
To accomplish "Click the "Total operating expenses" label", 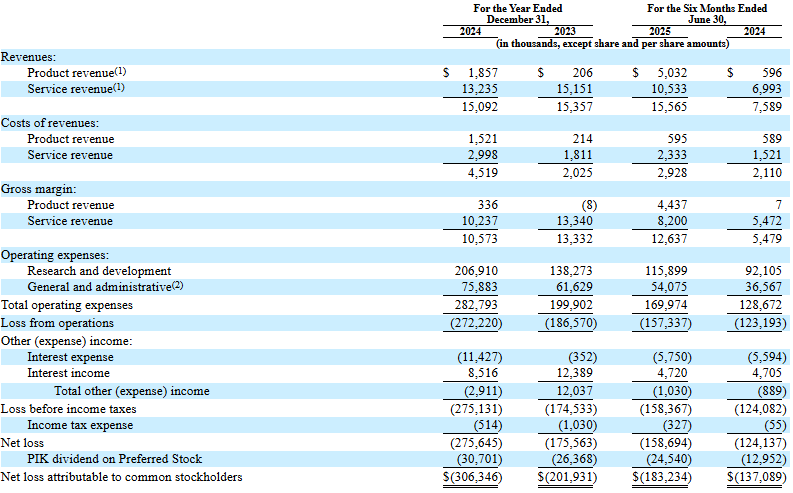I will click(x=67, y=305).
